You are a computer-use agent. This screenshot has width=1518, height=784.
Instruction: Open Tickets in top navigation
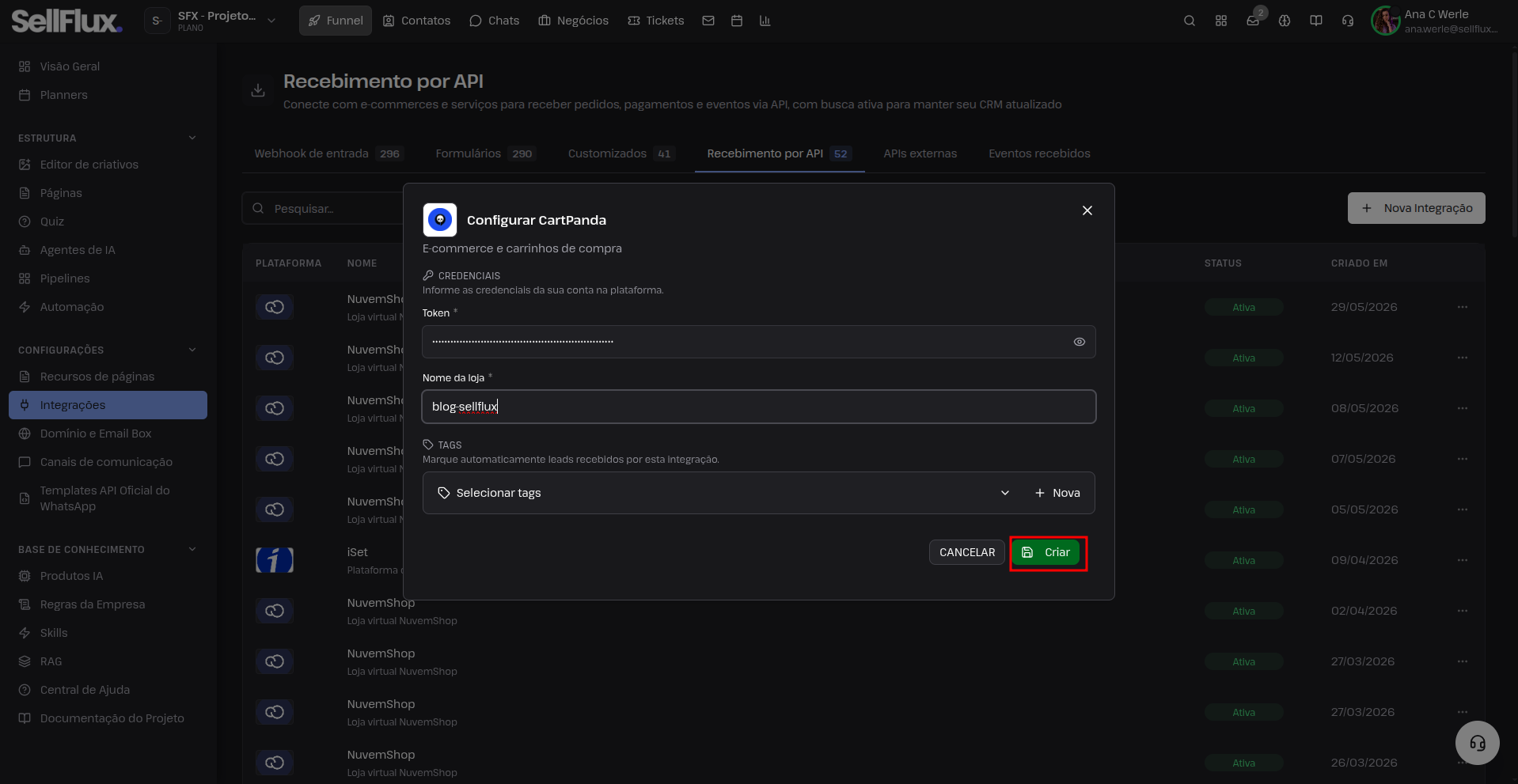(656, 21)
